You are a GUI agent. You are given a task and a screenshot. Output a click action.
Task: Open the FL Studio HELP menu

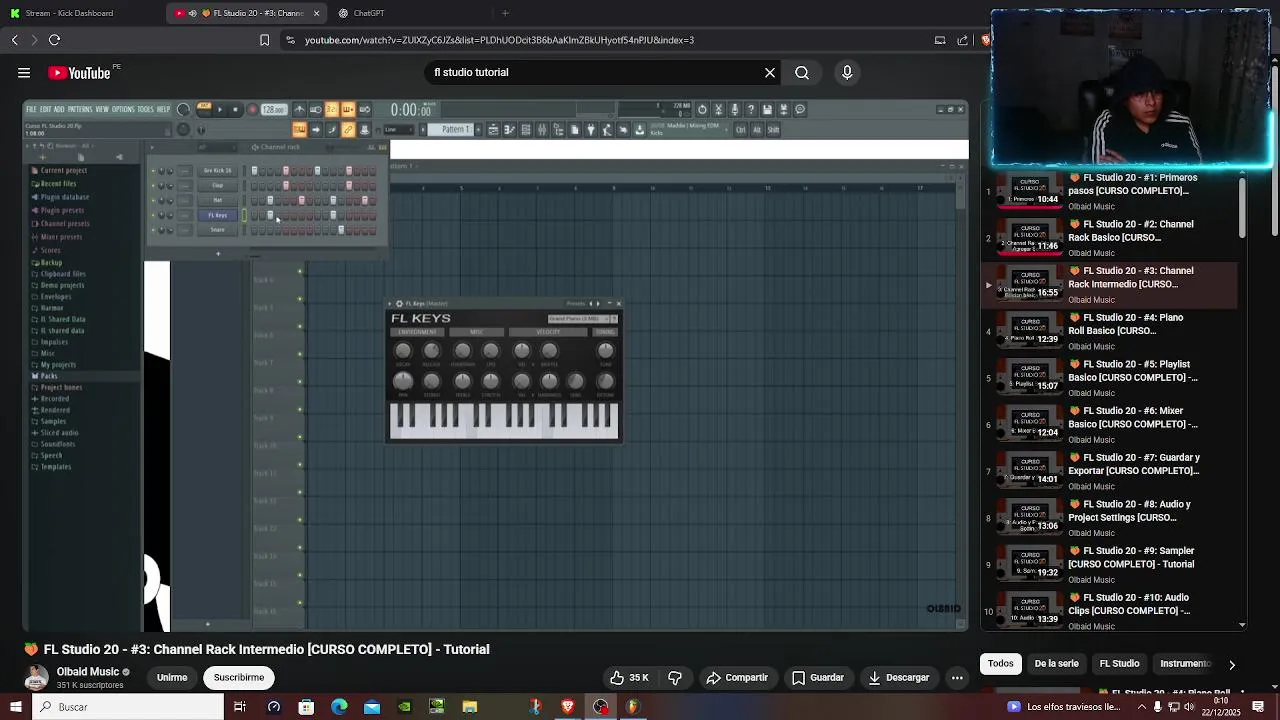click(163, 109)
